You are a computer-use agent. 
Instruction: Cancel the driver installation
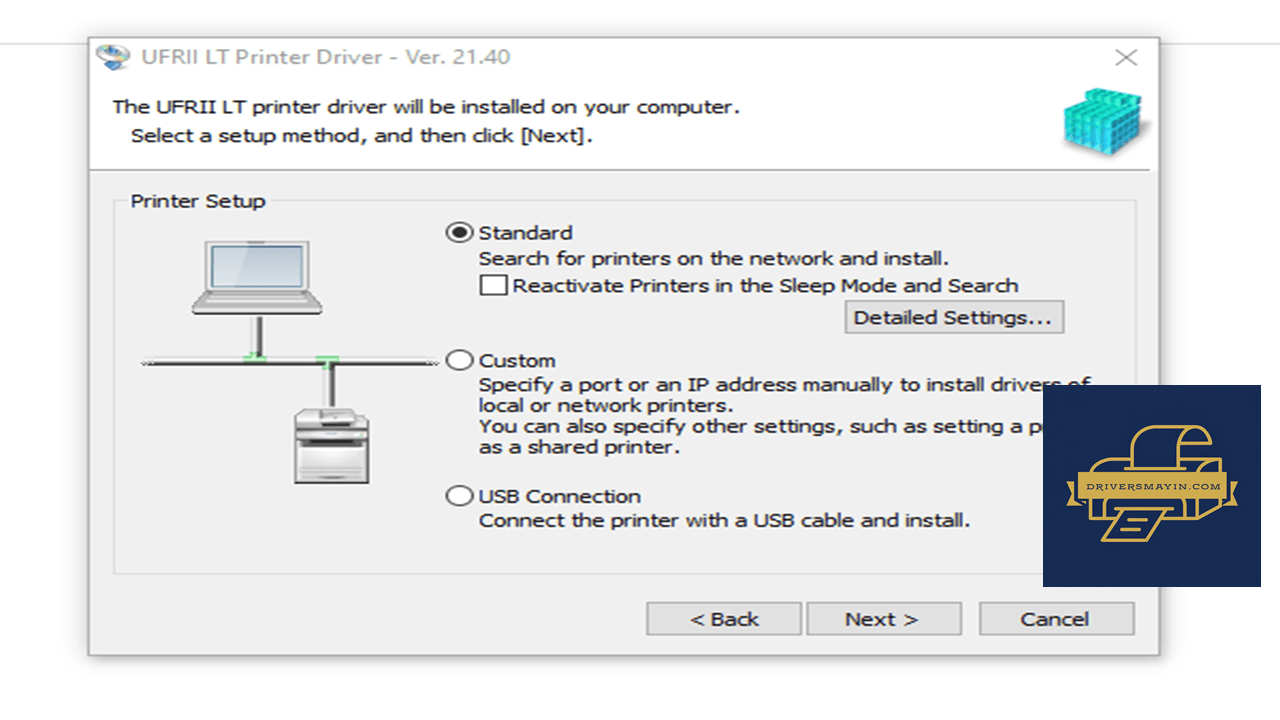click(x=1056, y=619)
